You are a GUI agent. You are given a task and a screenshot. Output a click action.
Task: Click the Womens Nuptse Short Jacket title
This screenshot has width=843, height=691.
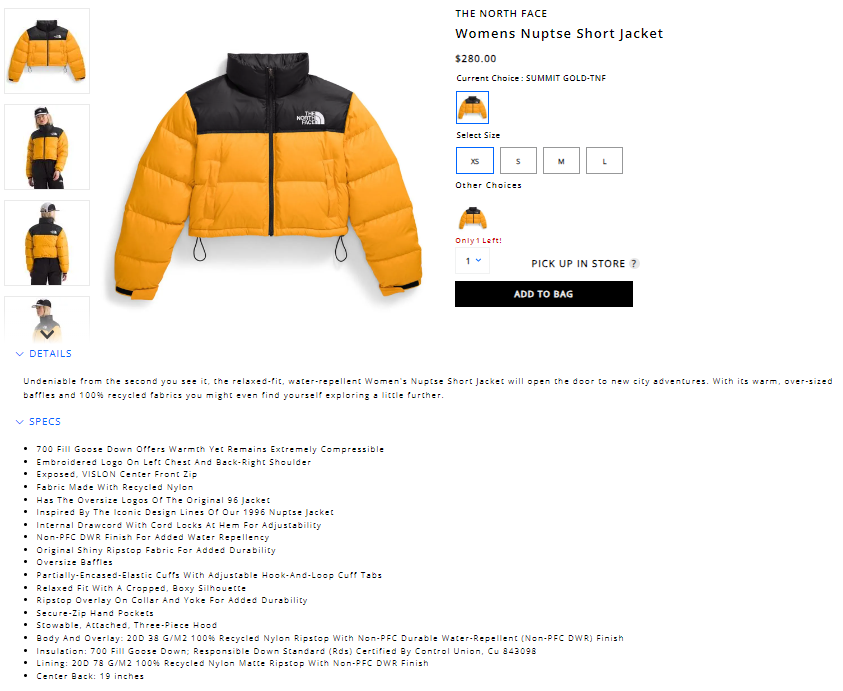[x=559, y=33]
